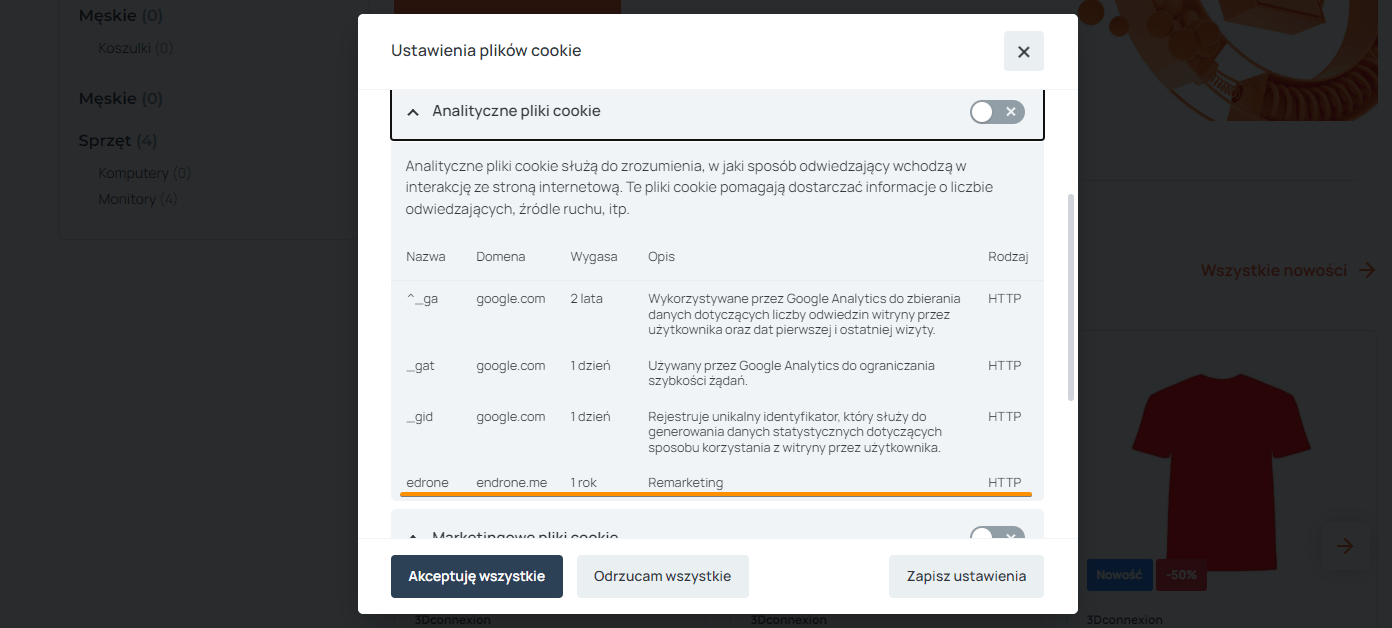Click the Nowość product badge

pos(1118,575)
